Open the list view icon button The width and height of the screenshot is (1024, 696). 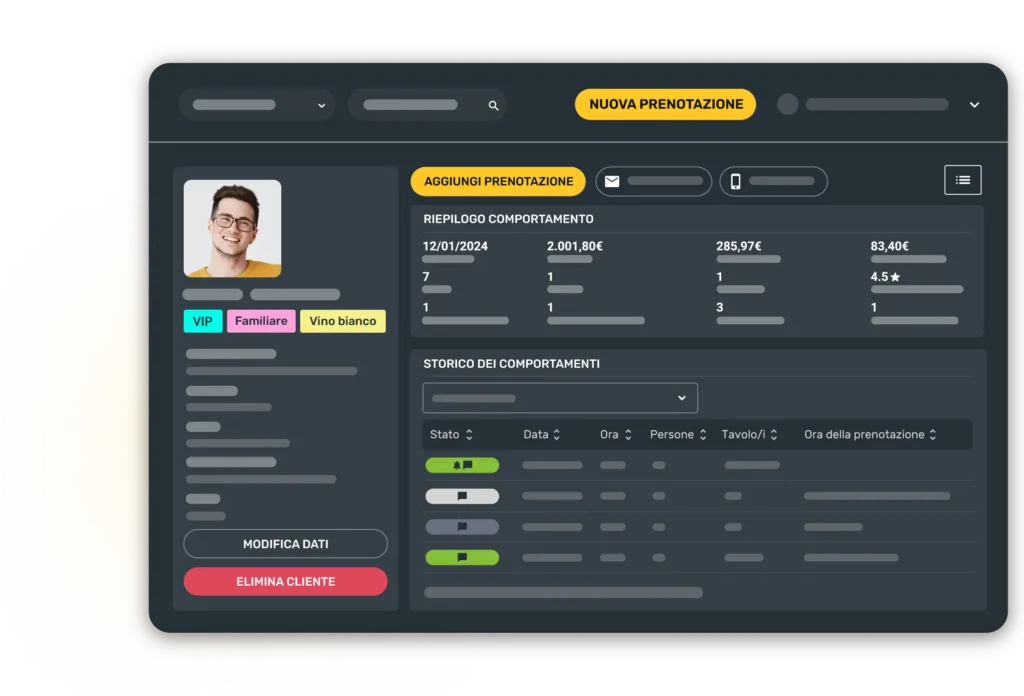(x=962, y=180)
